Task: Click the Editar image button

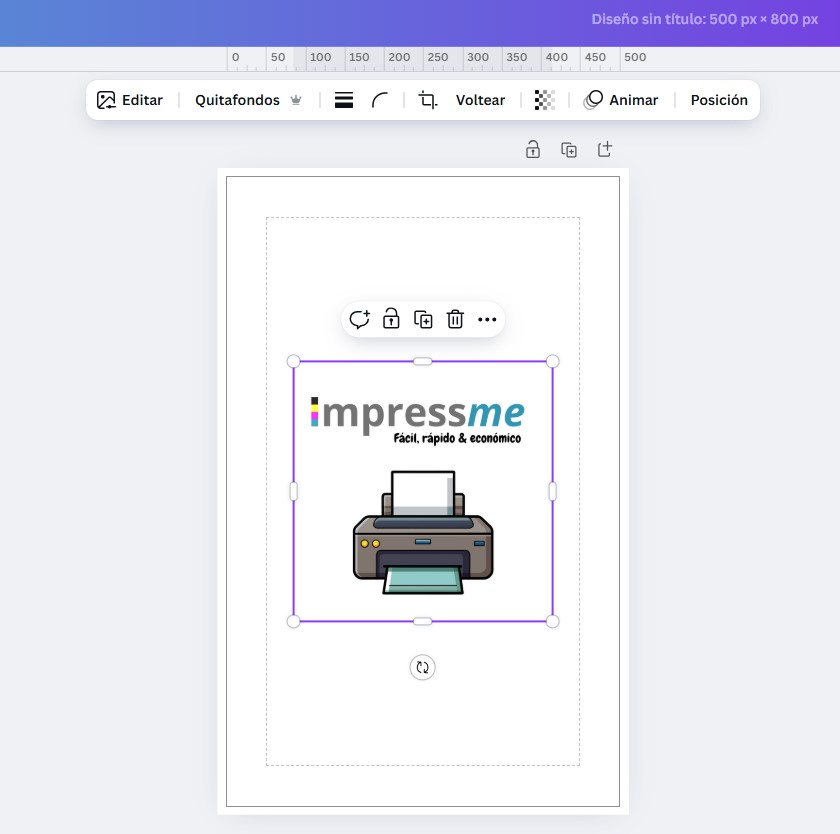Action: click(130, 100)
